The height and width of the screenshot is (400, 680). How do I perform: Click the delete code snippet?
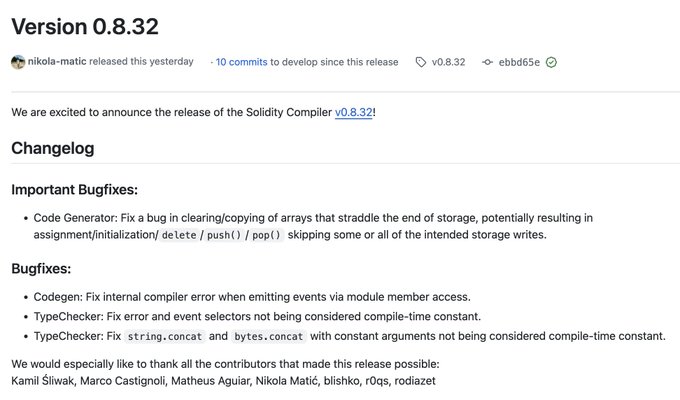179,234
